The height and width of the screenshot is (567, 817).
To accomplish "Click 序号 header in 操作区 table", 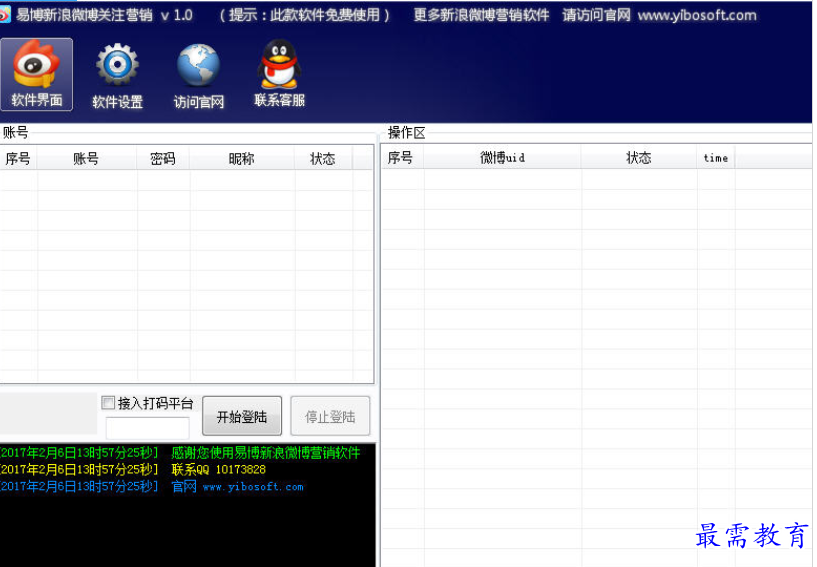I will 402,157.
